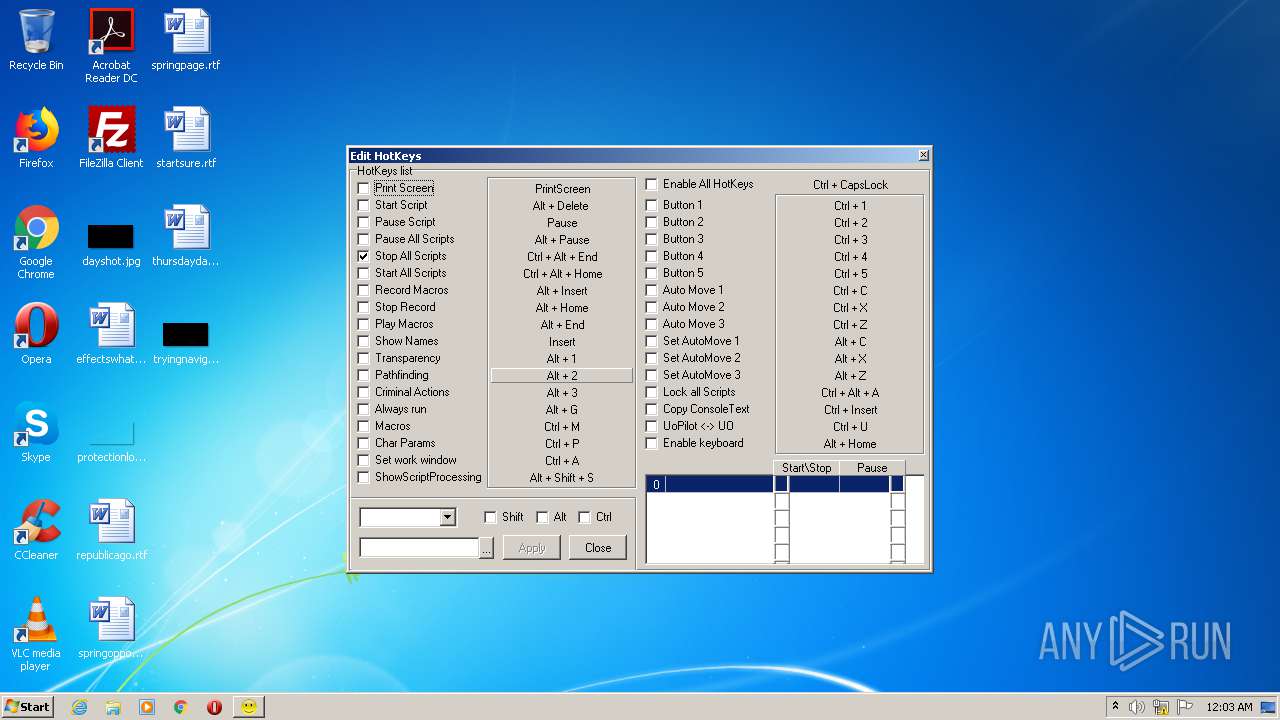The image size is (1280, 720).
Task: Open the key selection dropdown
Action: 447,517
